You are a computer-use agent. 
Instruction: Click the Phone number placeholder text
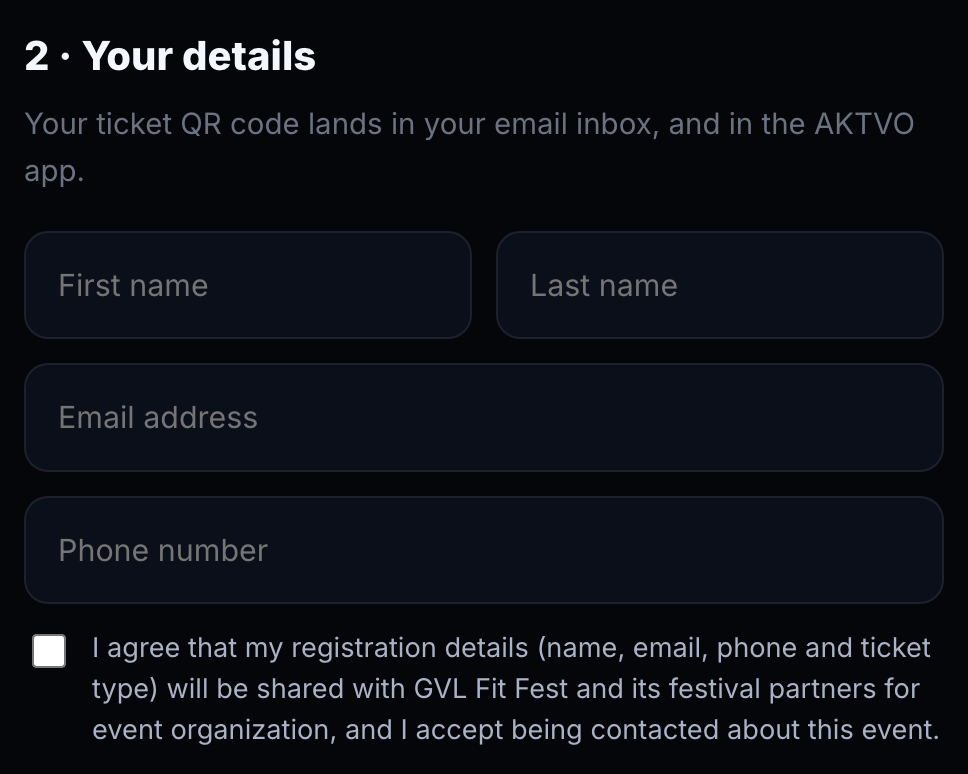pos(163,550)
